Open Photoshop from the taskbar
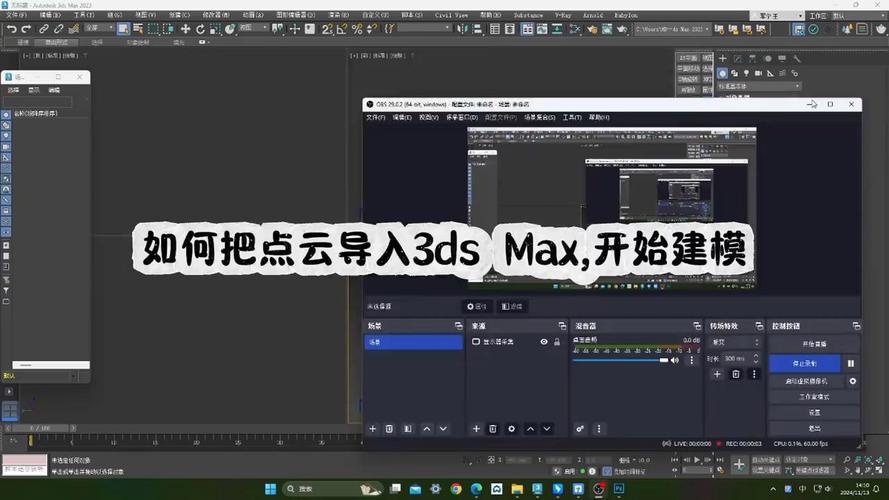The image size is (889, 500). (619, 489)
